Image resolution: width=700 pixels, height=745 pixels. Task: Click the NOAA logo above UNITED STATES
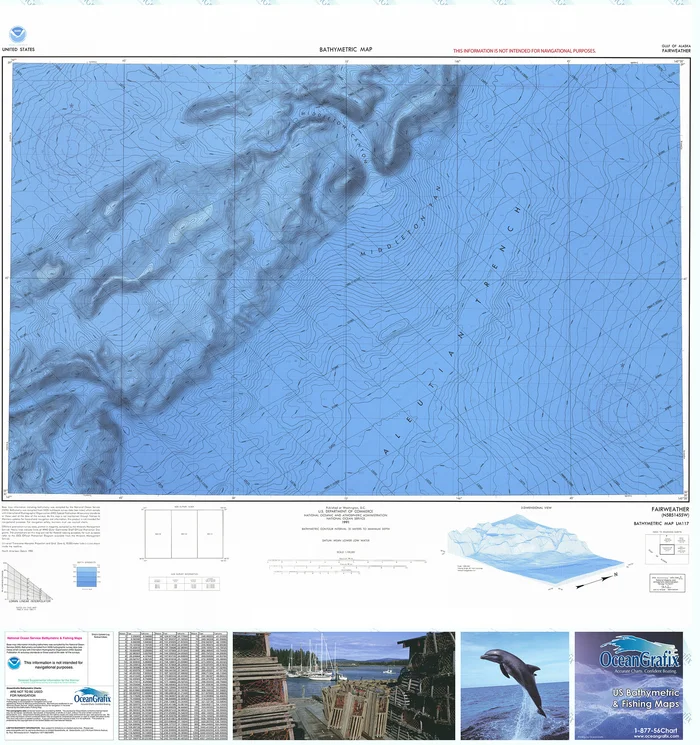18,35
